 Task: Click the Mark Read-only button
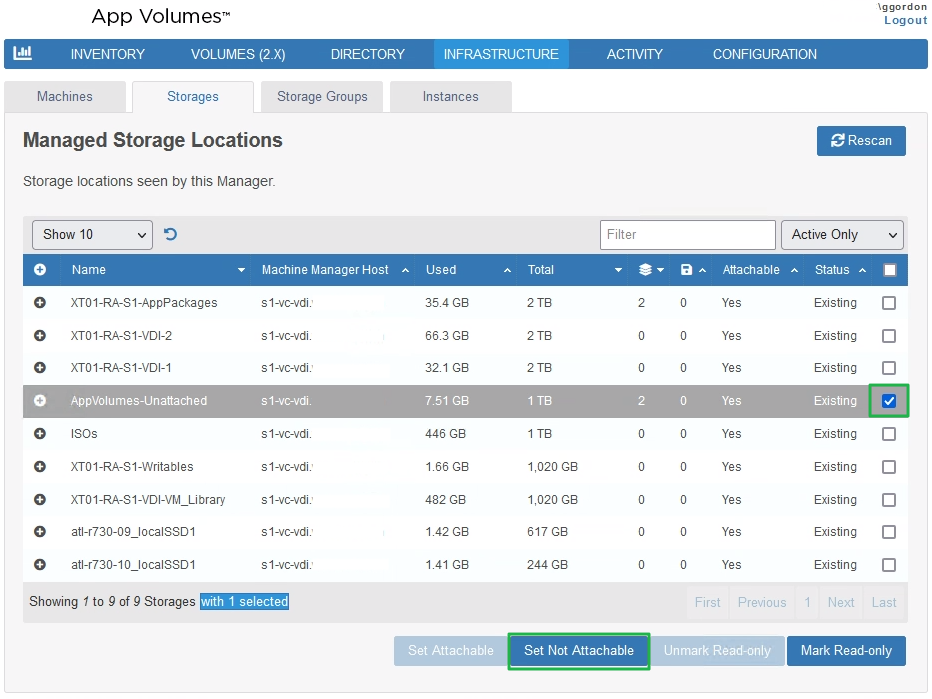(846, 651)
